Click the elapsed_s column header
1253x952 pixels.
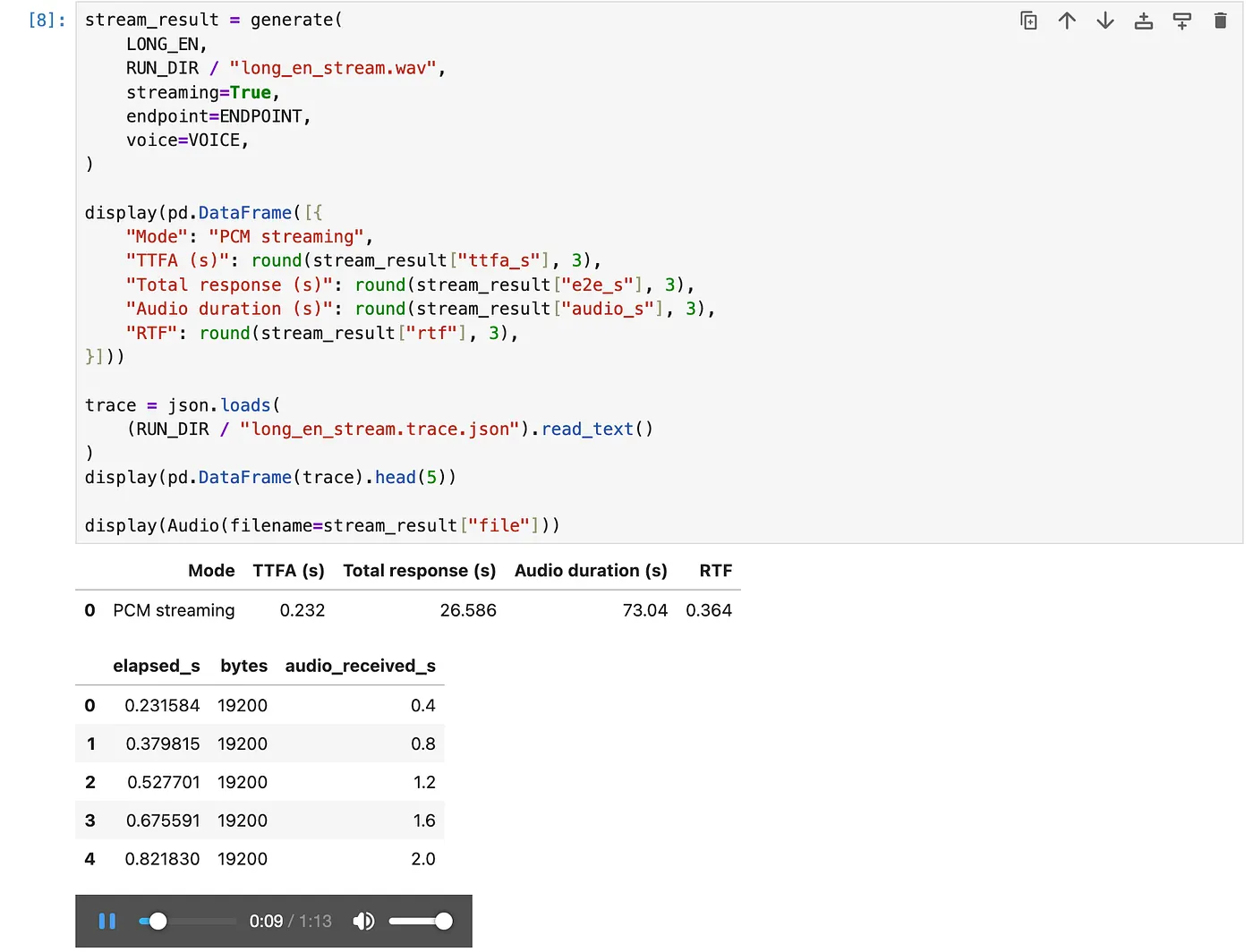157,666
